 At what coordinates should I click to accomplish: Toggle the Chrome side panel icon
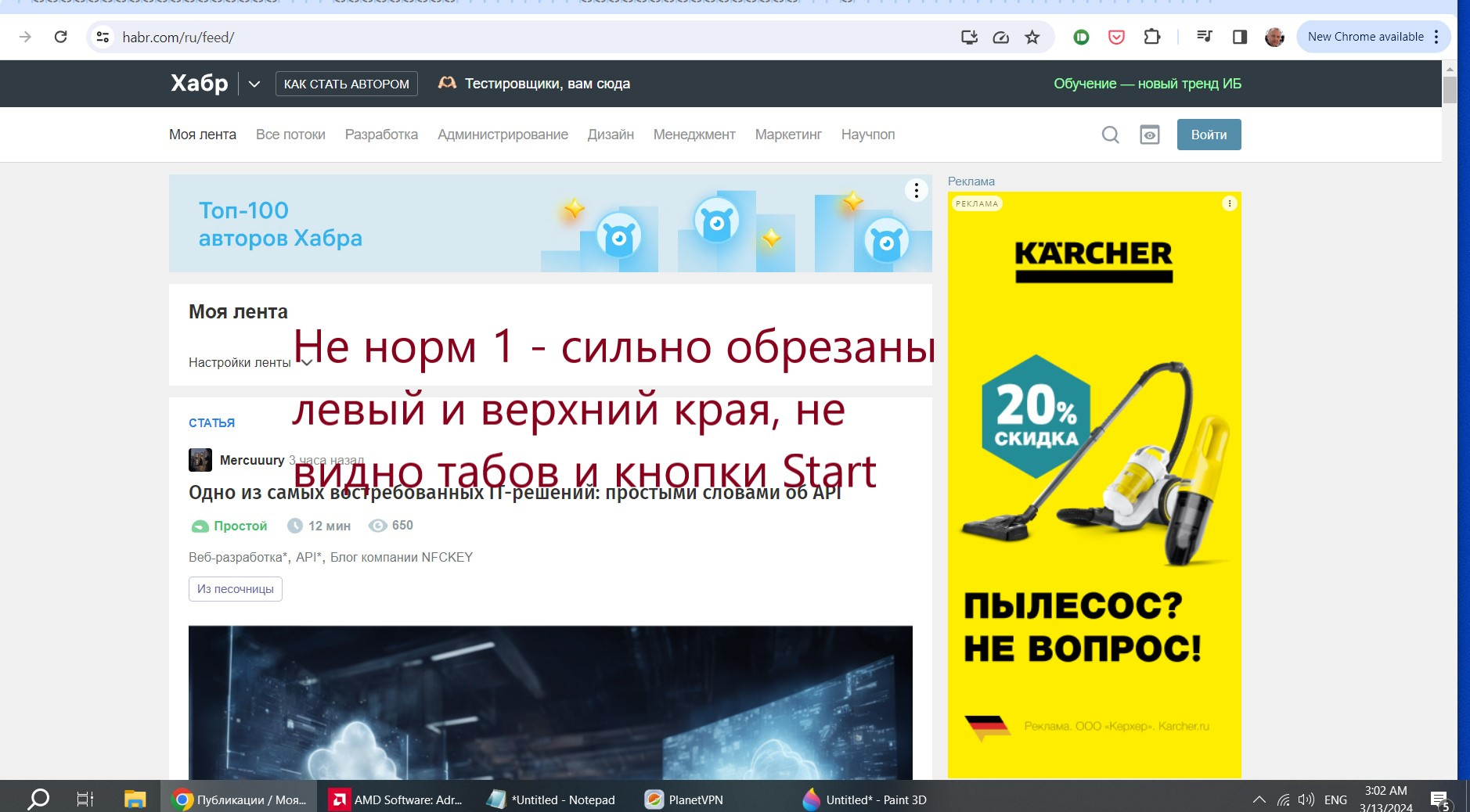(1239, 37)
